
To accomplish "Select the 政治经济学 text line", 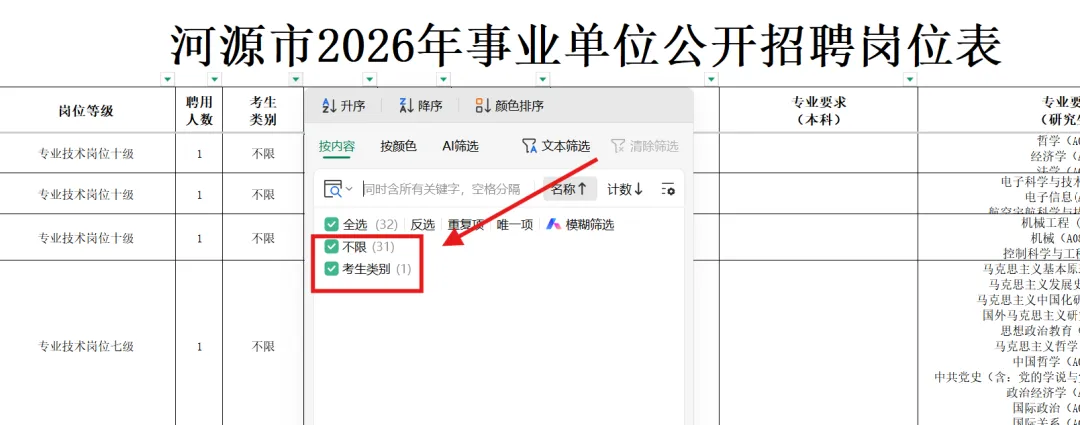I will coord(1043,393).
